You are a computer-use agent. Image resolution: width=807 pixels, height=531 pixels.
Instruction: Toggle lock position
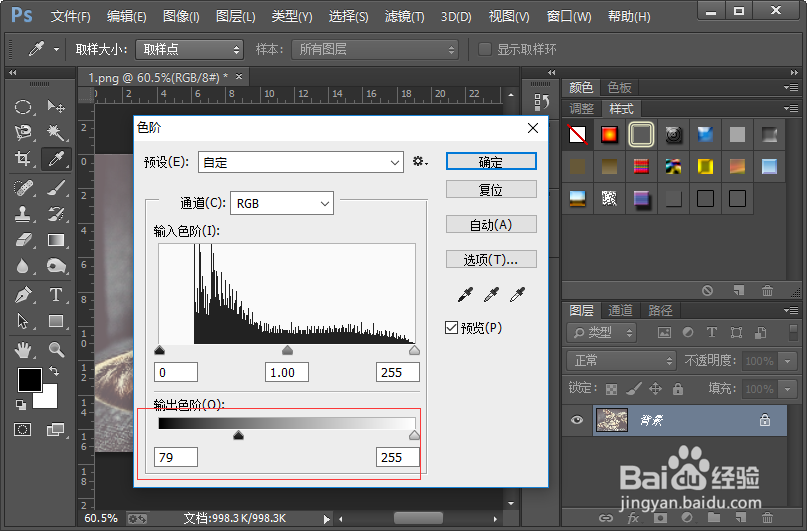(x=655, y=388)
